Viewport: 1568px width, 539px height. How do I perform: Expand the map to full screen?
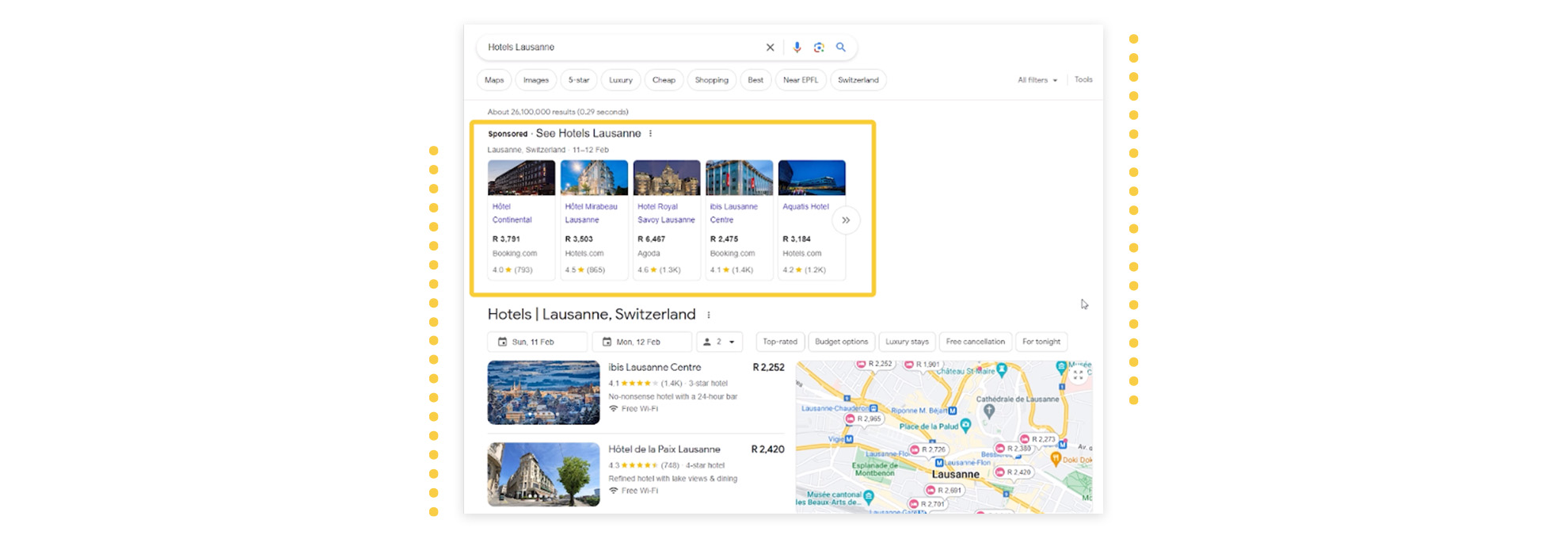(x=1078, y=376)
